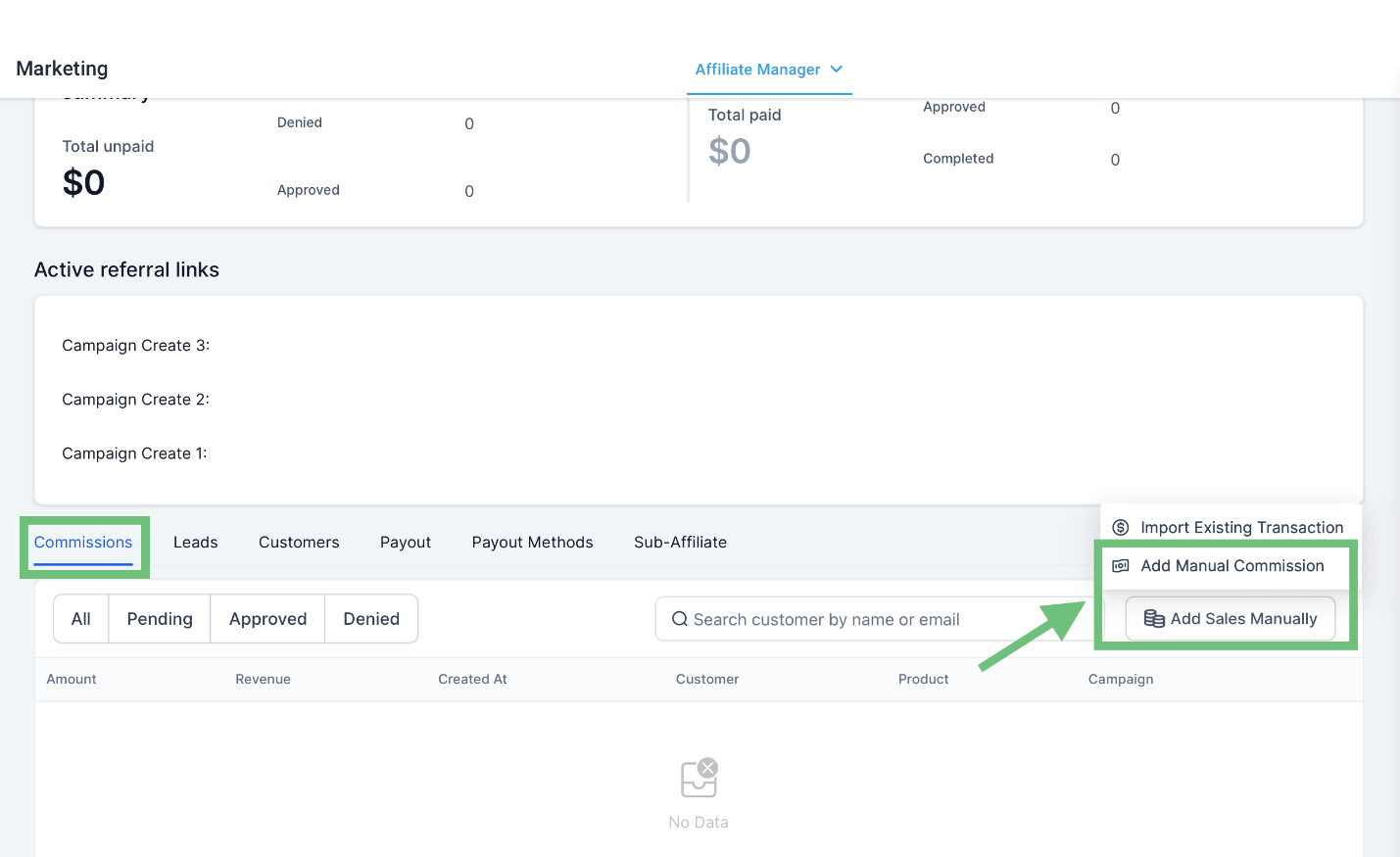Click the Affiliate Manager chevron arrow

click(x=837, y=70)
